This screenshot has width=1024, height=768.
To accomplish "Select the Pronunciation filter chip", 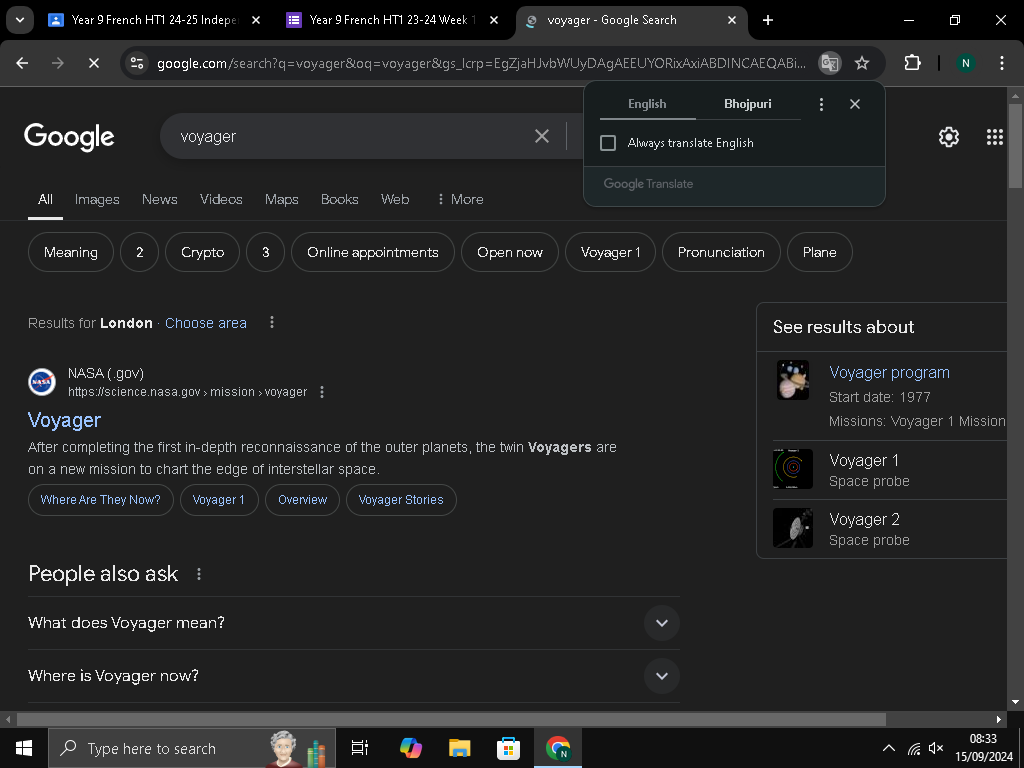I will (x=721, y=252).
